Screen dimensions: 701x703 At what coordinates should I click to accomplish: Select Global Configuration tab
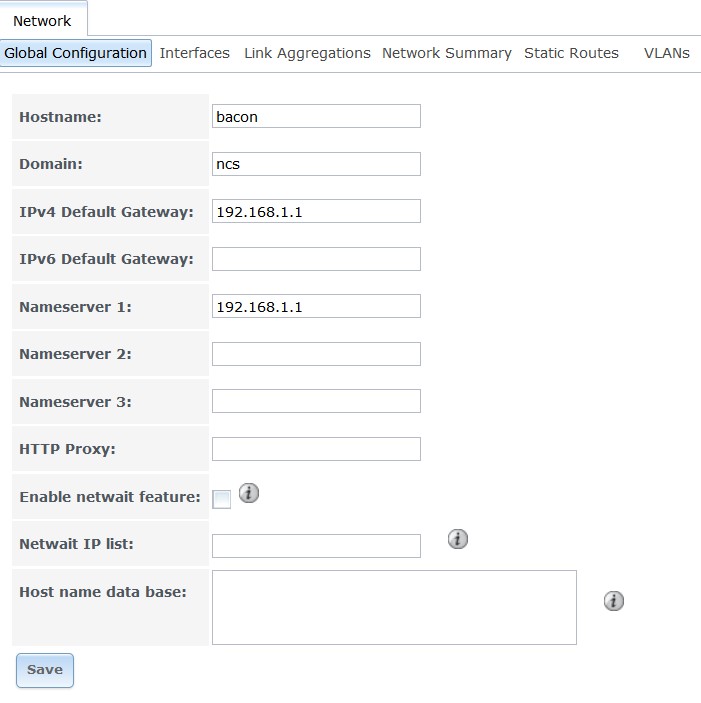coord(76,53)
